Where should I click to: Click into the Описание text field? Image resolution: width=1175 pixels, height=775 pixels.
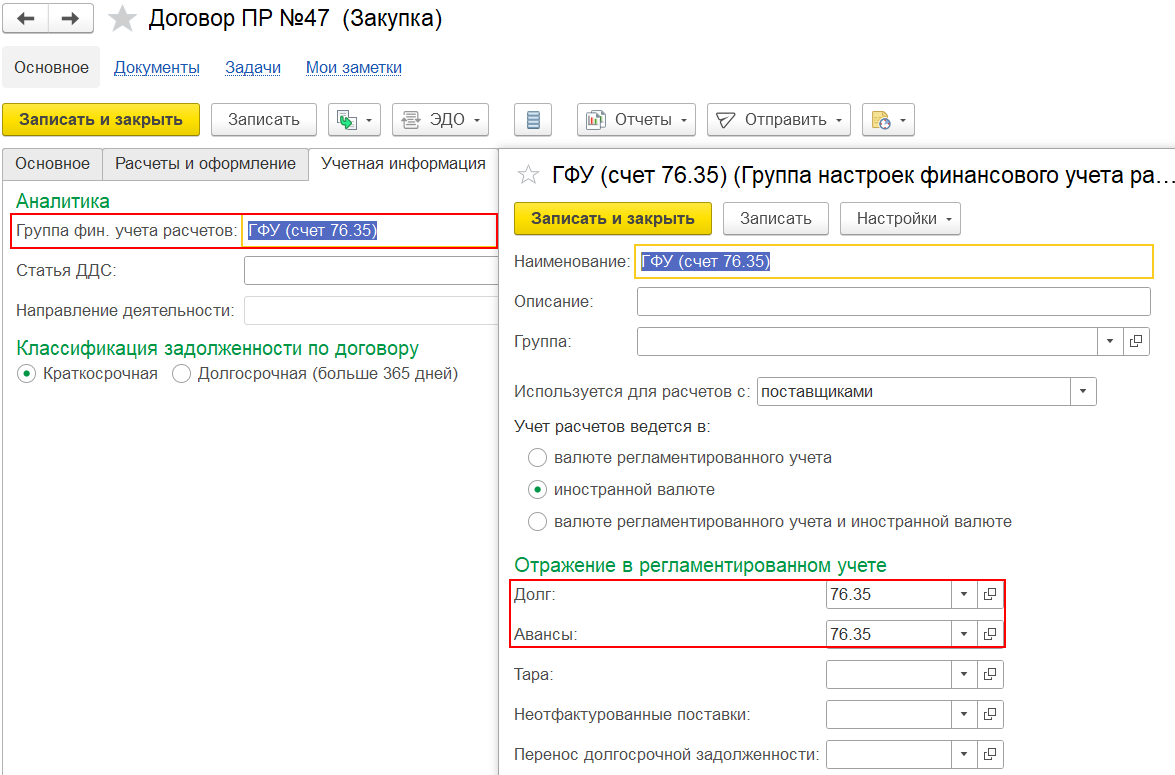[x=893, y=301]
